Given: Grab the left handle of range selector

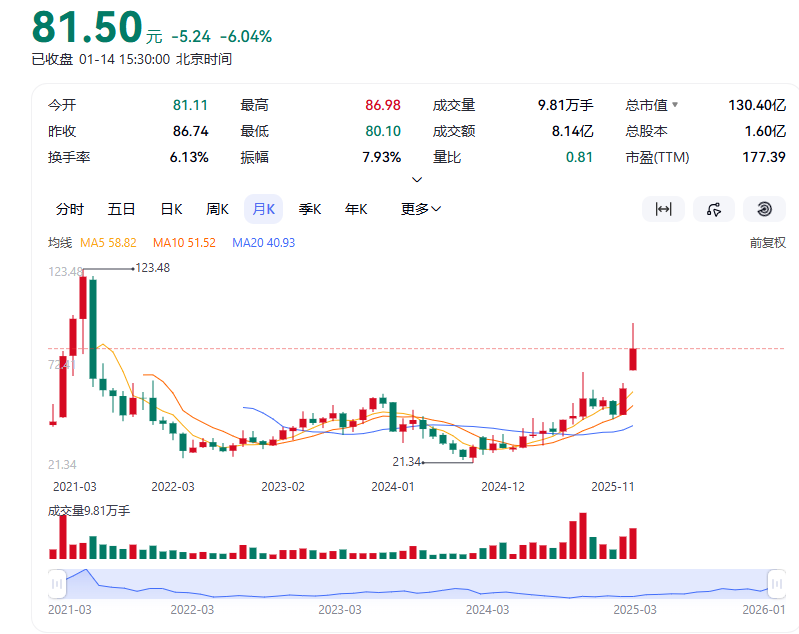Looking at the screenshot, I should pos(57,583).
